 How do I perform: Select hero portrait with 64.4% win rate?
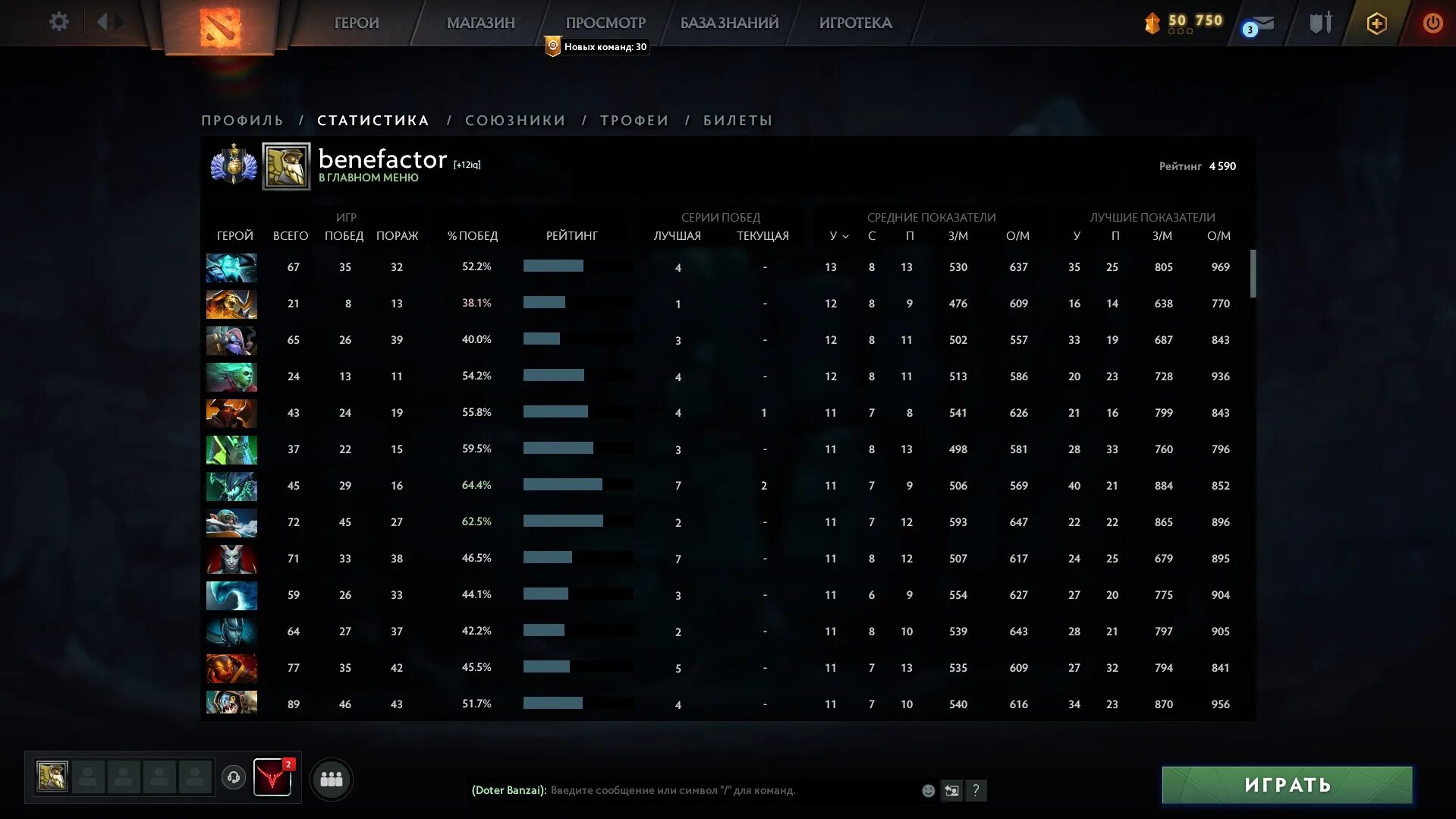click(x=231, y=487)
